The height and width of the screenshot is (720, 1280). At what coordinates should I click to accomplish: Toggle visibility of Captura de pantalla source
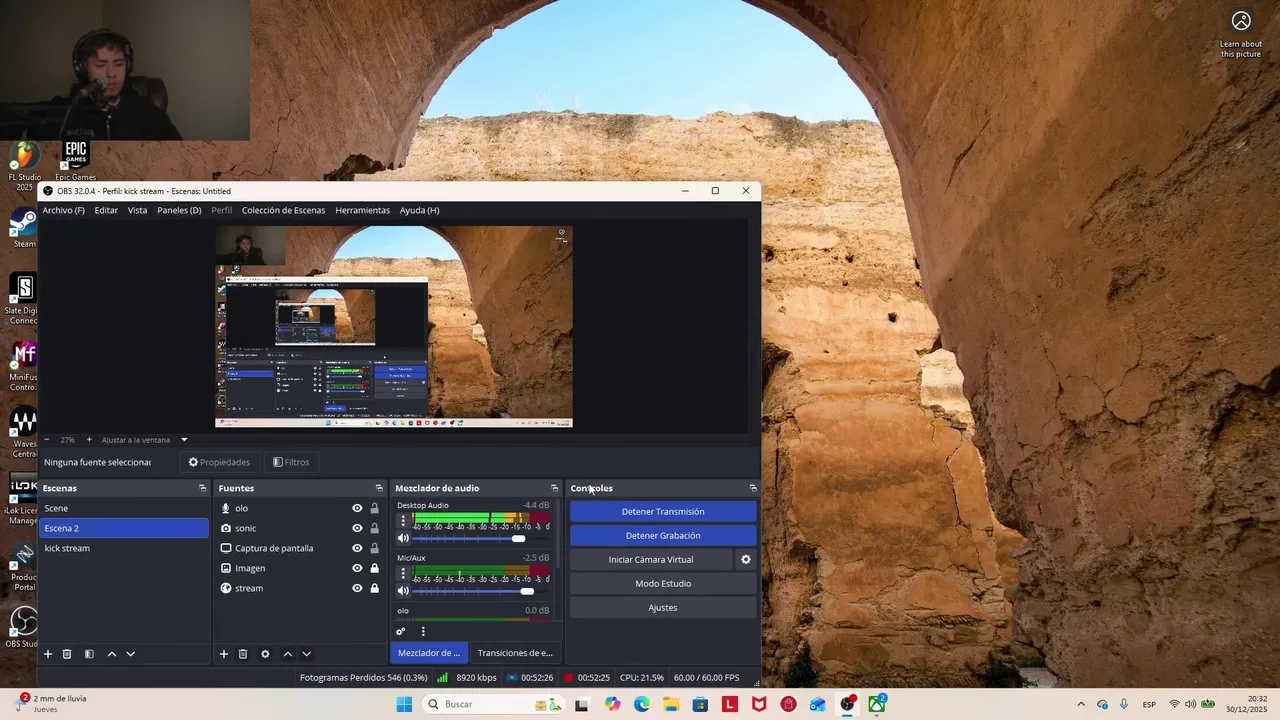coord(357,548)
